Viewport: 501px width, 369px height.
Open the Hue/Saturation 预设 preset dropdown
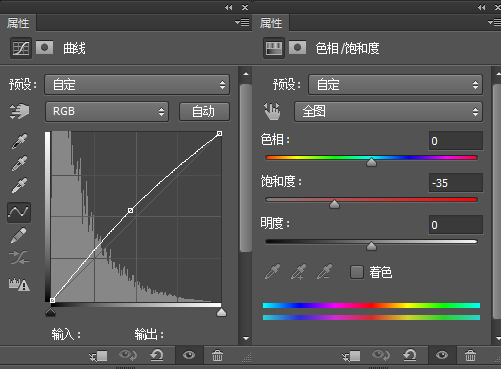(x=395, y=85)
